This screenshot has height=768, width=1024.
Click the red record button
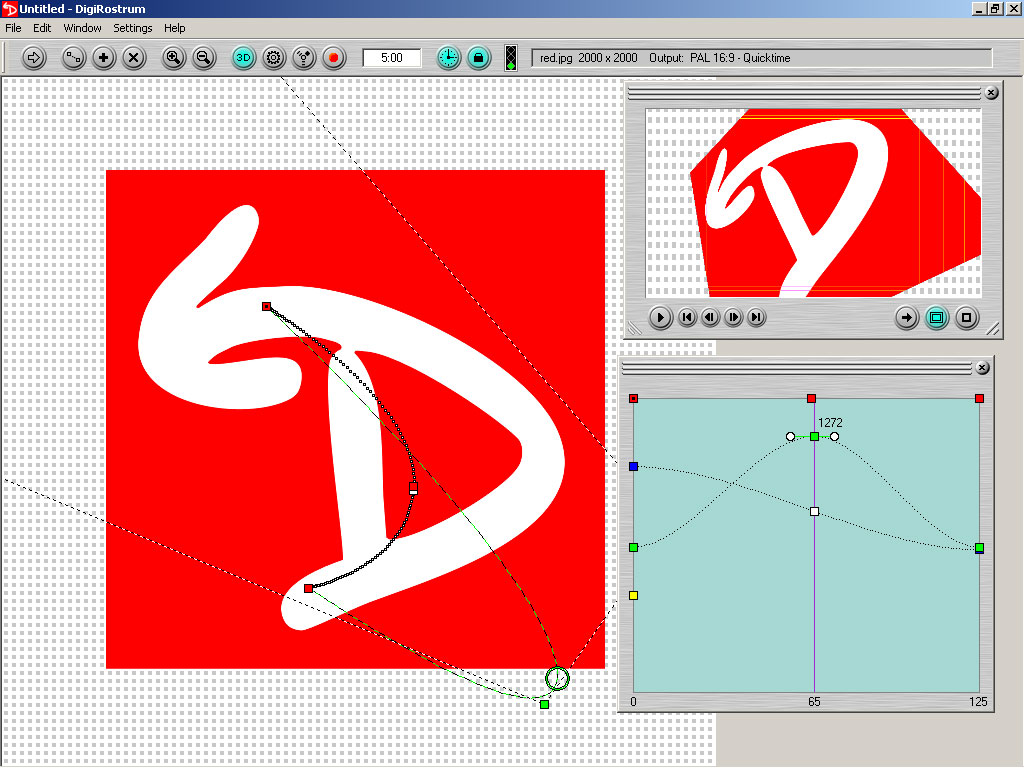click(x=334, y=57)
